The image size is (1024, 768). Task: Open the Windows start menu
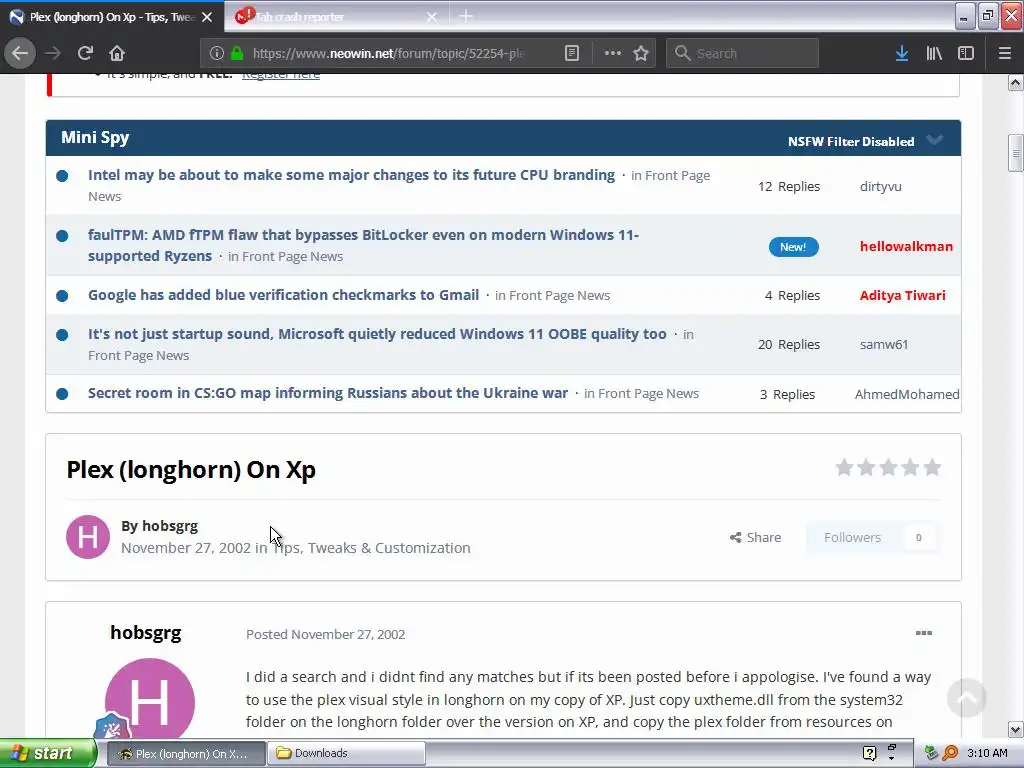click(x=48, y=754)
